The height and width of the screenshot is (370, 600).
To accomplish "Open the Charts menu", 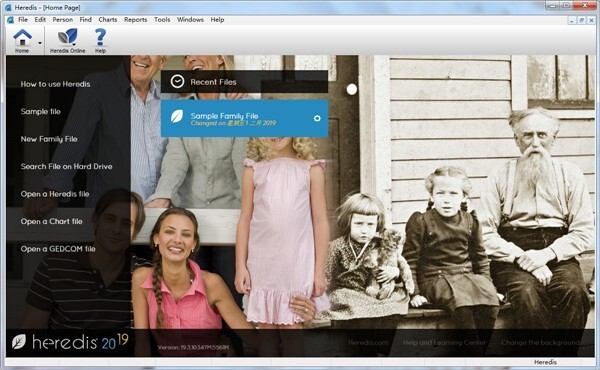I will (x=108, y=20).
